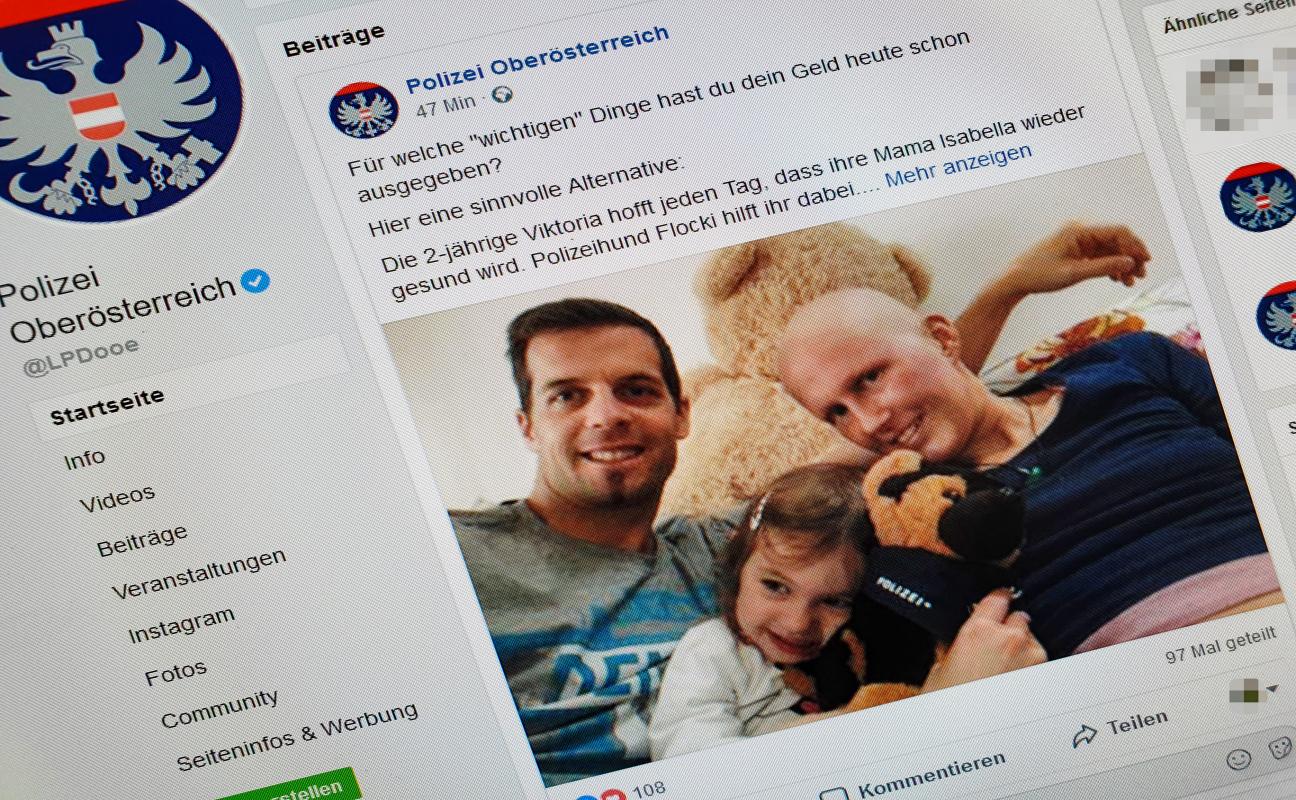Expand post text with Mehr anzeigen
The image size is (1296, 800).
point(957,166)
